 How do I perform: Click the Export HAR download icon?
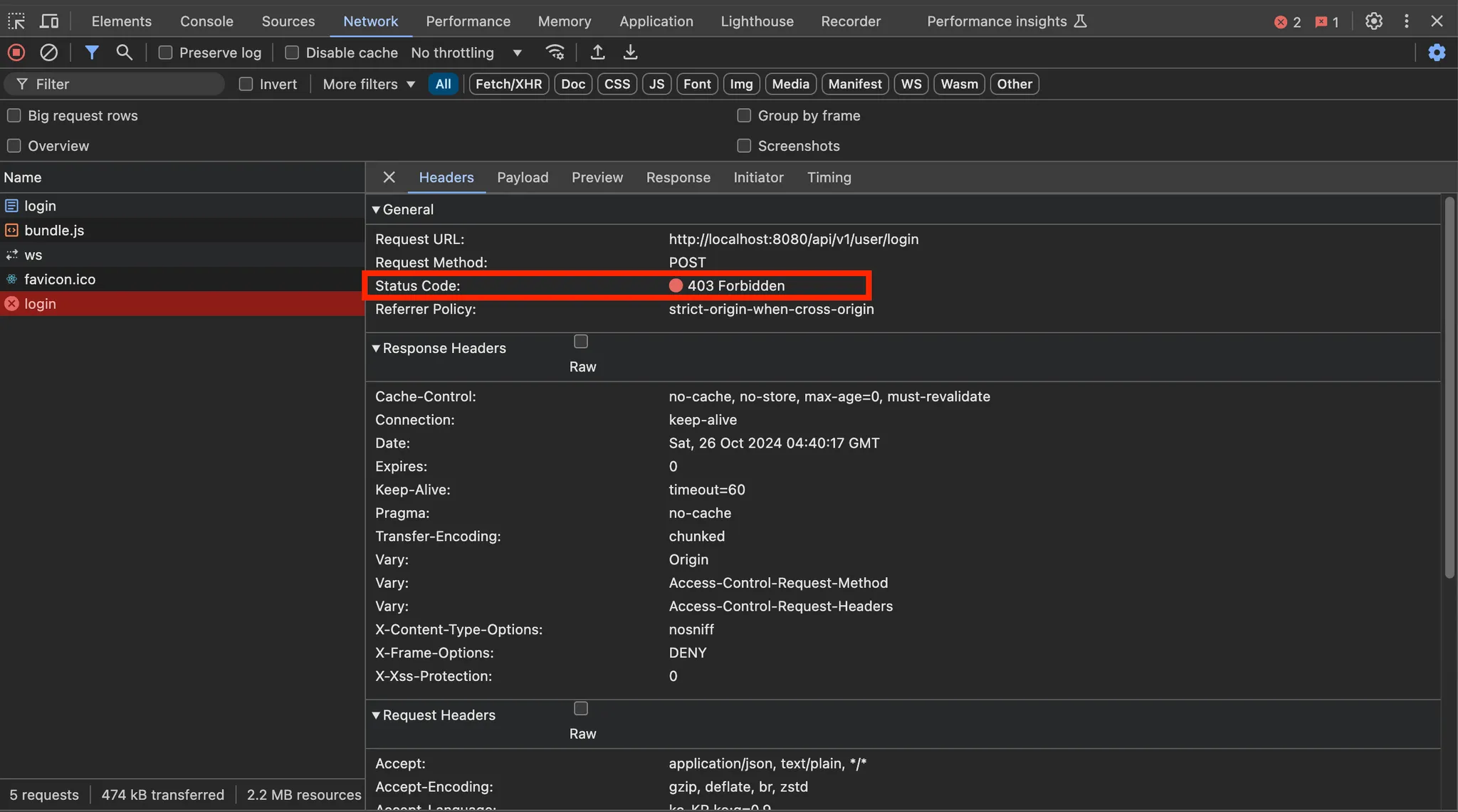(x=630, y=53)
